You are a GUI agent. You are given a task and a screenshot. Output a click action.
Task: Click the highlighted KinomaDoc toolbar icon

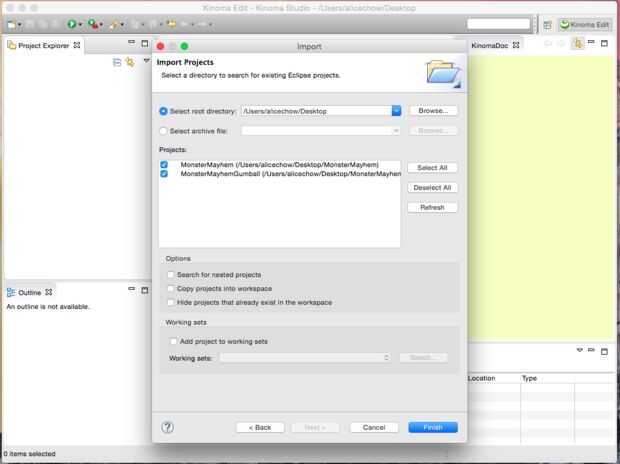click(x=578, y=44)
